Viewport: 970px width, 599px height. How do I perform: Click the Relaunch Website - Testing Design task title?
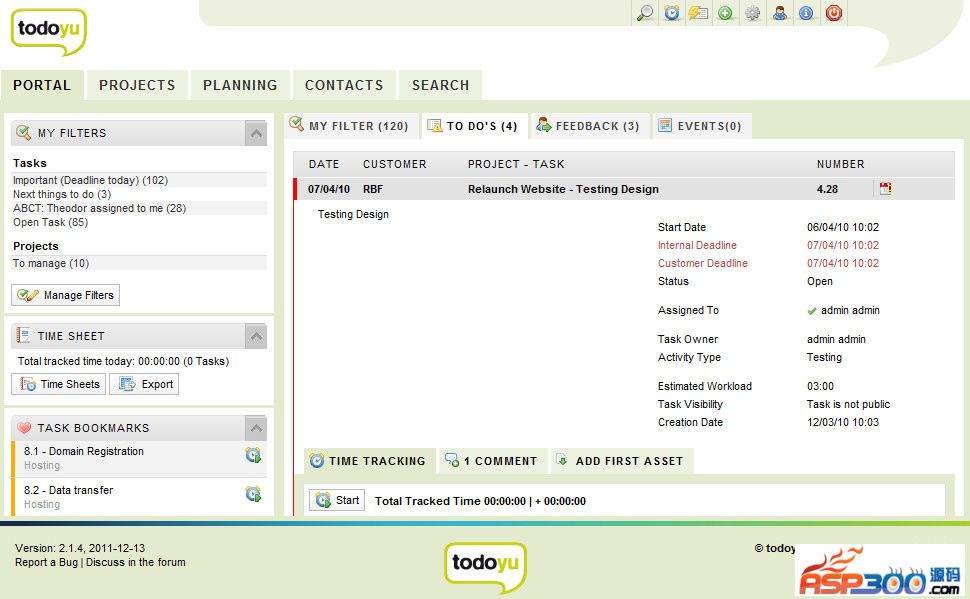(563, 189)
